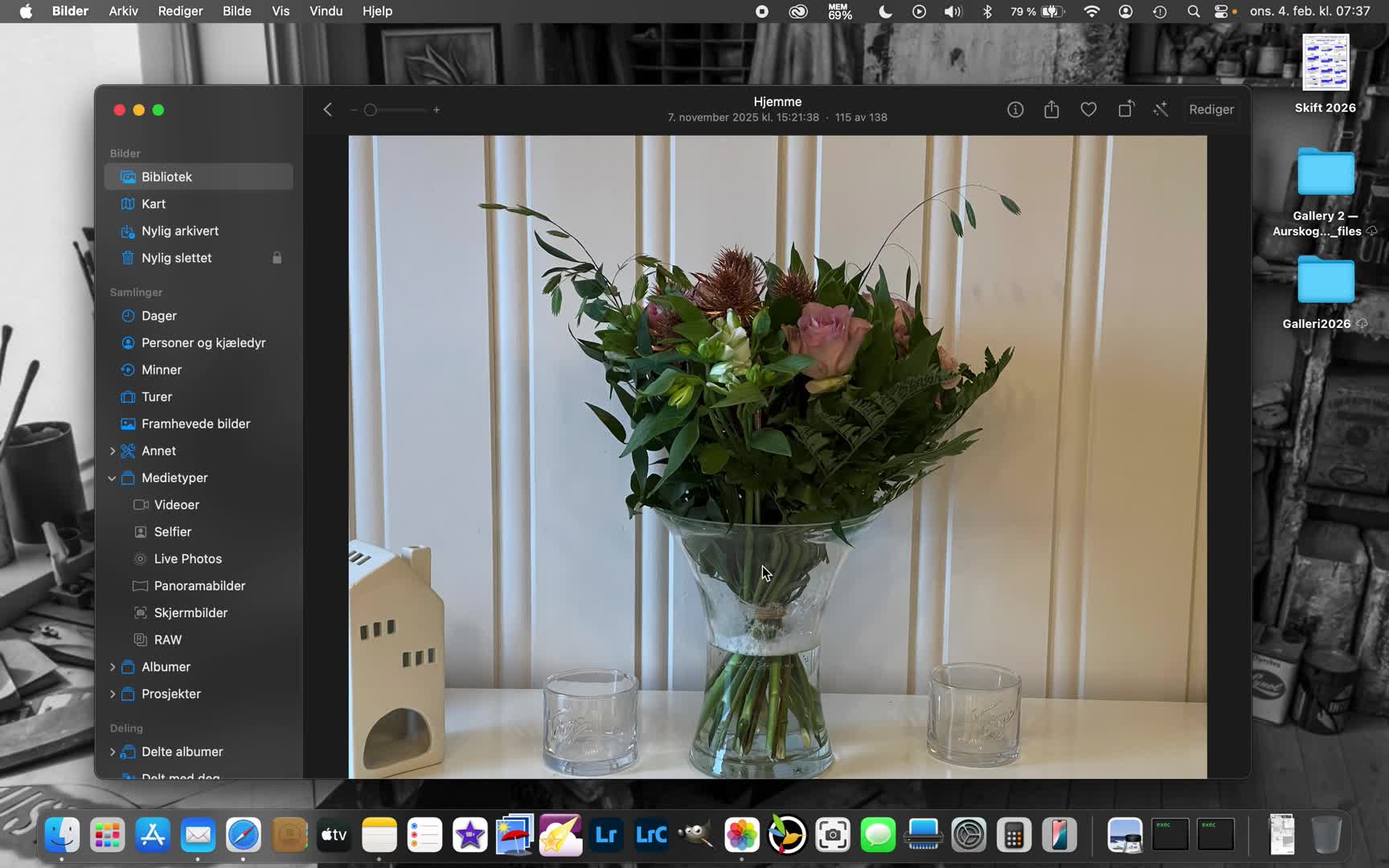Expand the Annet section

pos(112,451)
